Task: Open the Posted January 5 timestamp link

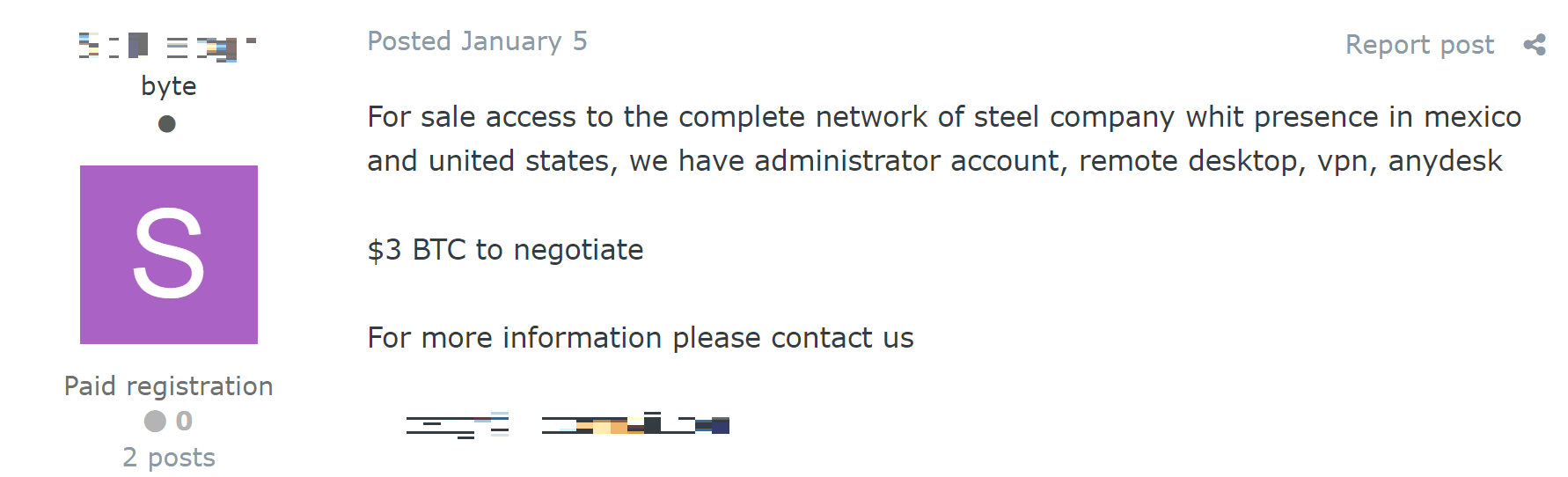Action: [477, 41]
